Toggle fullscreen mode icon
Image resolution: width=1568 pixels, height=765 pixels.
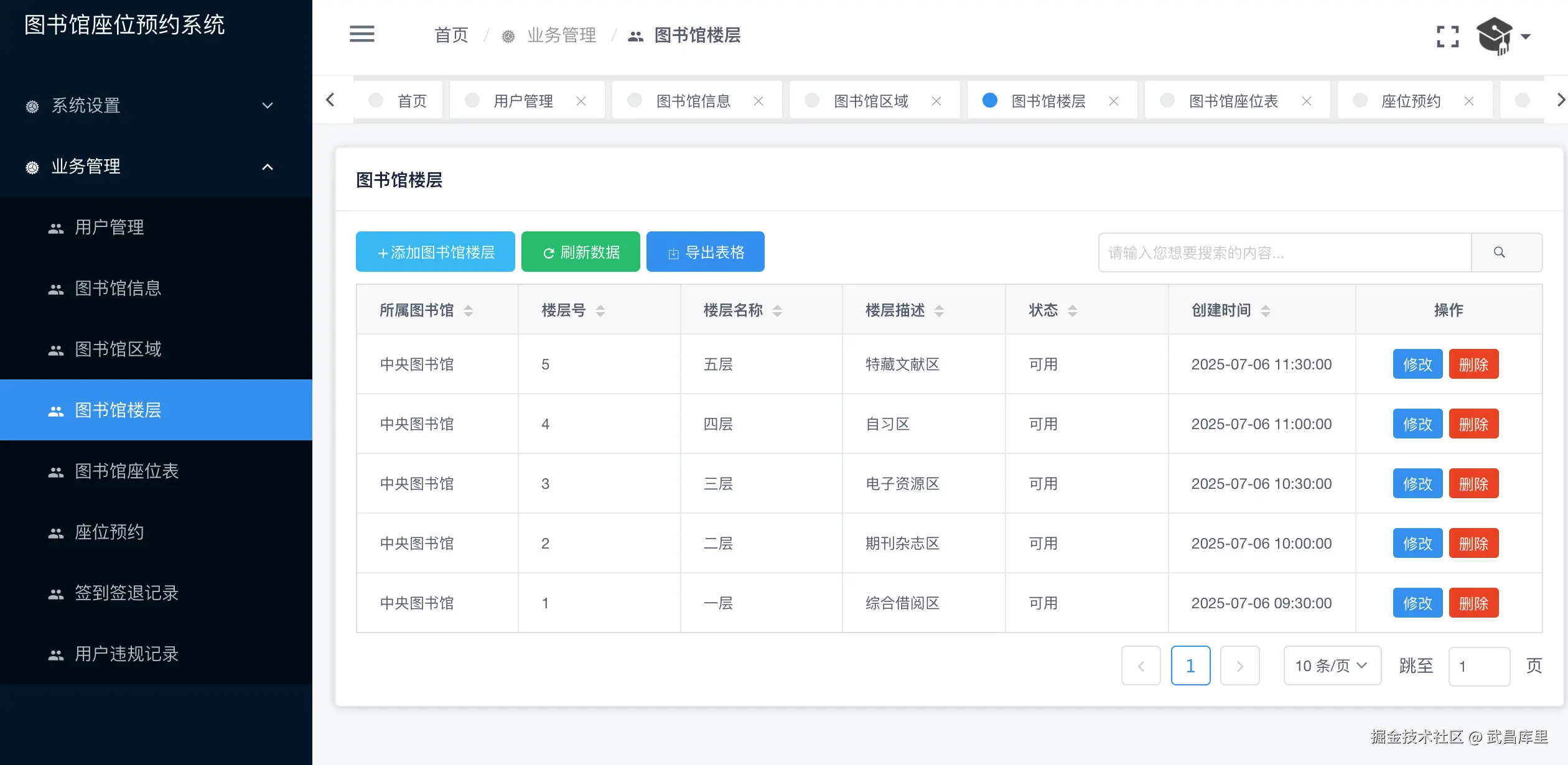click(x=1447, y=36)
